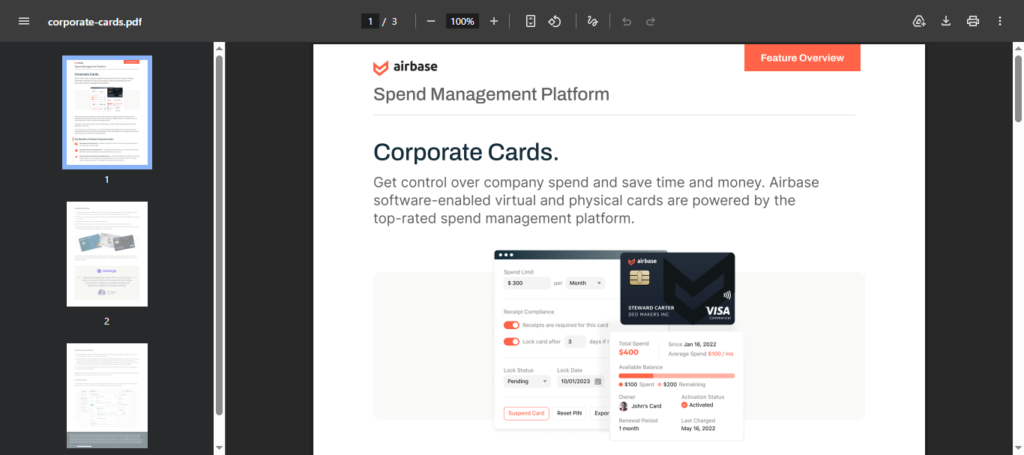Zoom out with the minus icon
1024x455 pixels.
[431, 21]
